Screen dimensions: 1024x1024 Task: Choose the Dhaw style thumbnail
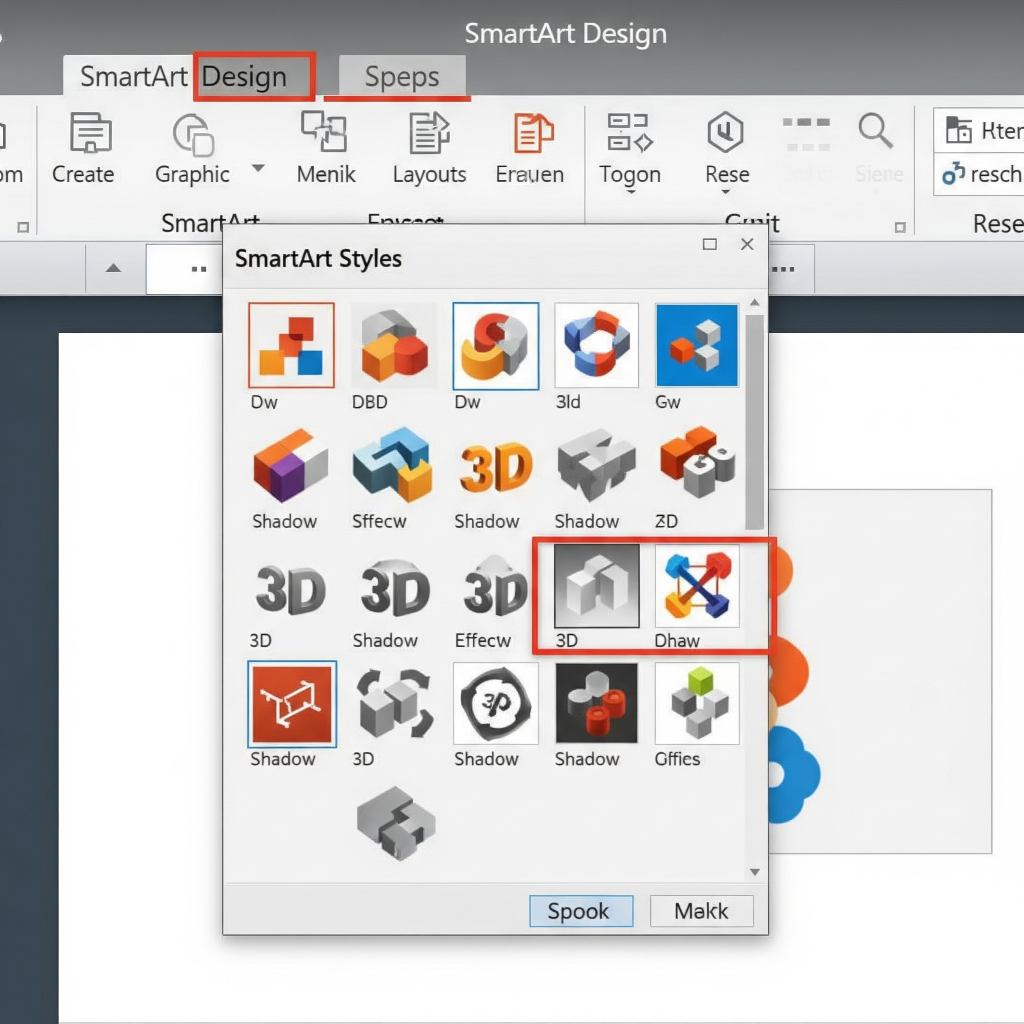point(697,586)
